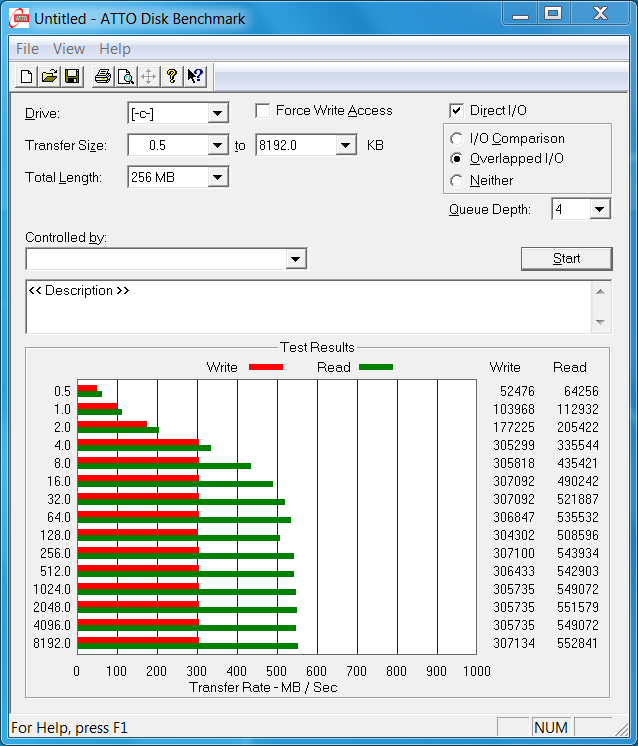Click the write value 177225
638x746 pixels.
pos(514,427)
